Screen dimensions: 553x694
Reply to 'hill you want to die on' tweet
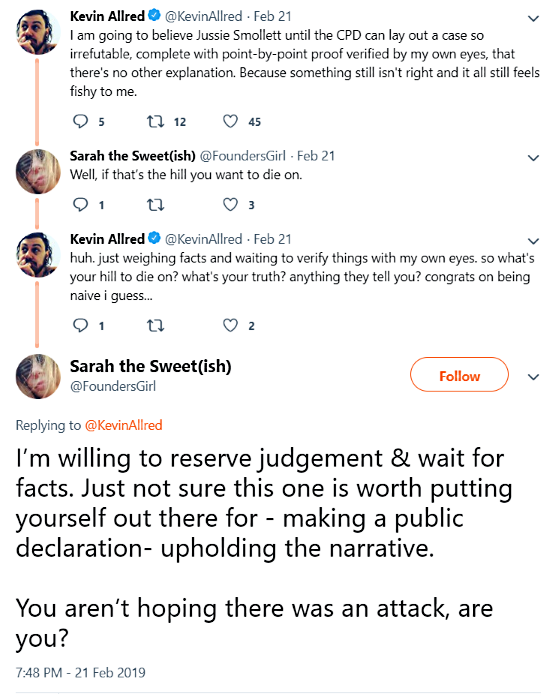click(x=81, y=204)
